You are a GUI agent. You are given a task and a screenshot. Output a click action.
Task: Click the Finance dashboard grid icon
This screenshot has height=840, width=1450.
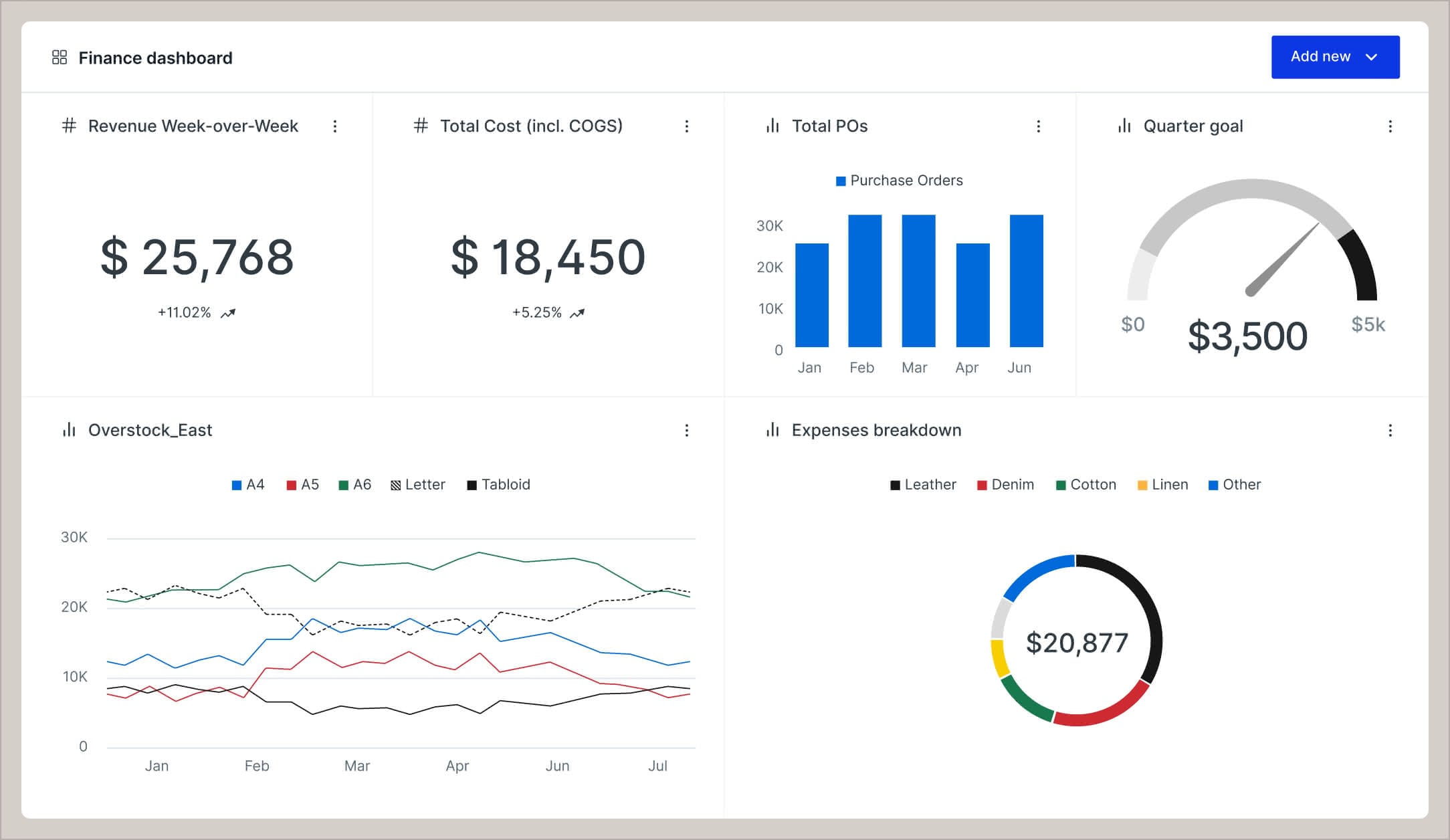click(x=60, y=58)
